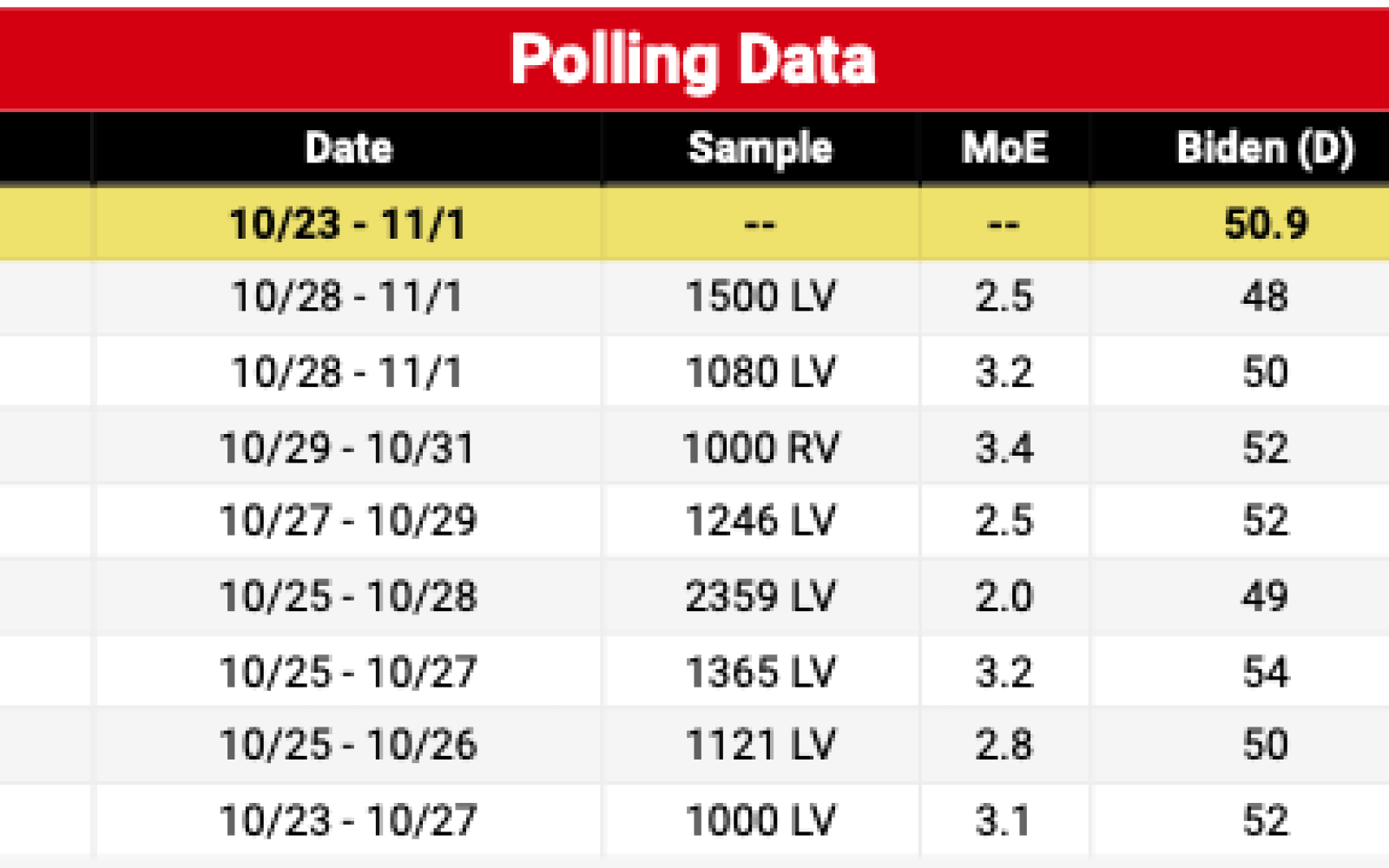Select the 1000 LV sample cell
Image resolution: width=1389 pixels, height=868 pixels.
[760, 820]
